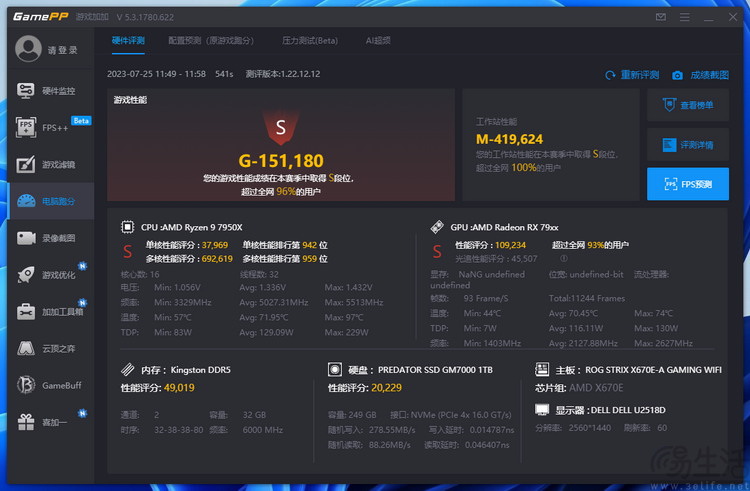This screenshot has height=491, width=750.
Task: Click ROG STRIX X670E-A GAMING WIFI label
Action: tap(653, 370)
